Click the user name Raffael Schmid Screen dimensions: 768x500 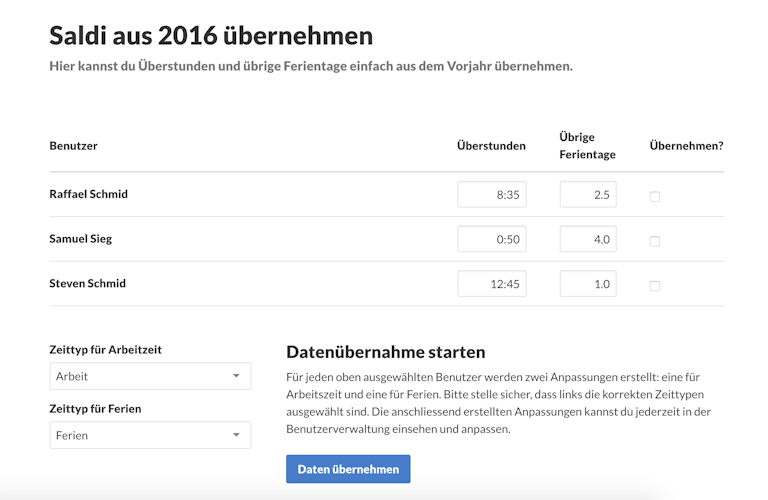point(88,194)
